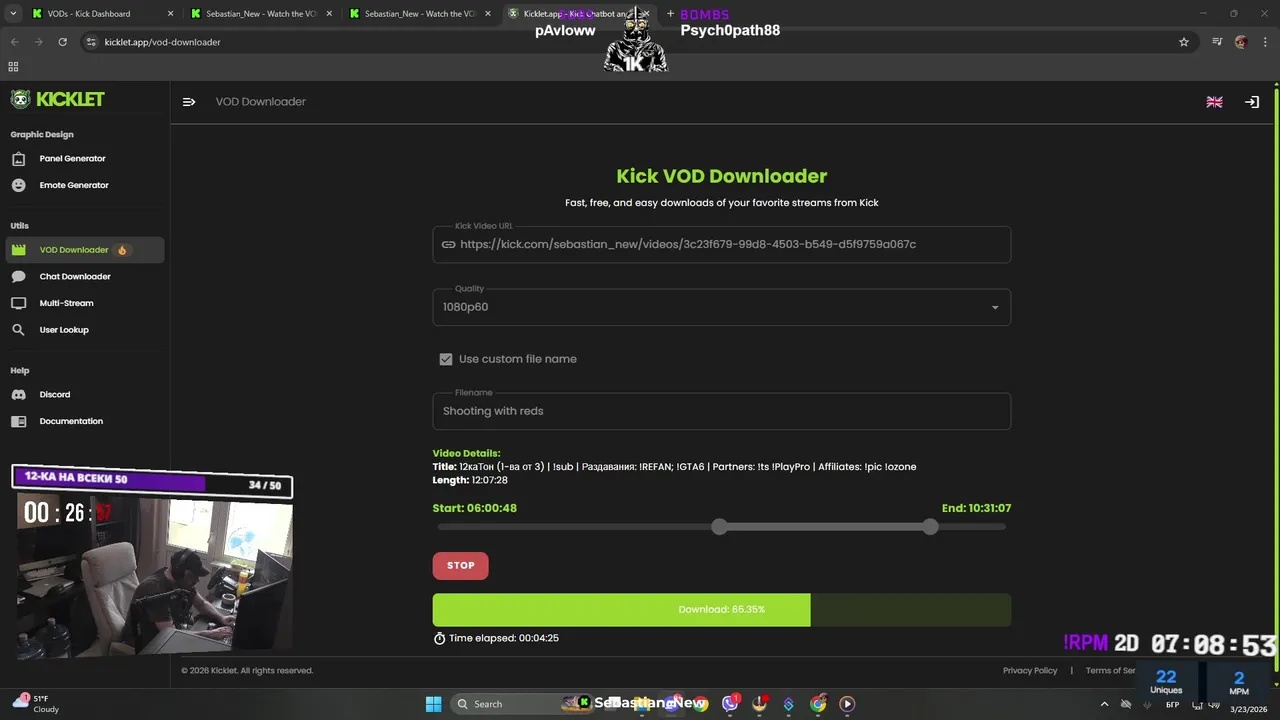Open Chrome icon in the taskbar
Viewport: 1280px width, 720px height.
(x=818, y=704)
